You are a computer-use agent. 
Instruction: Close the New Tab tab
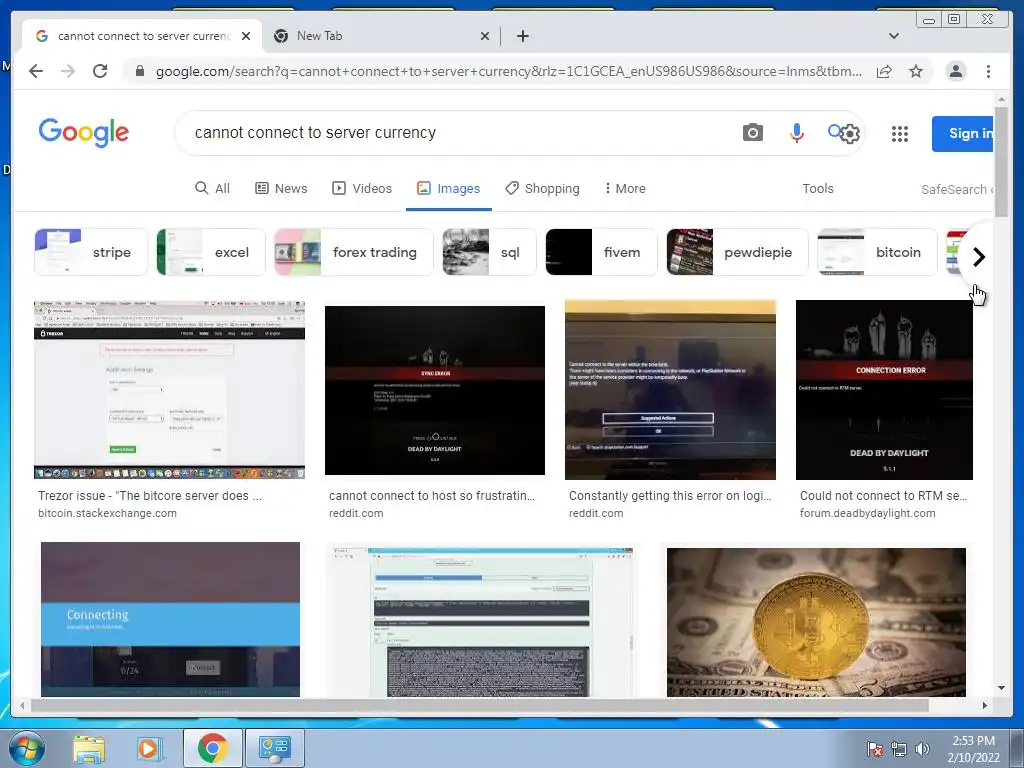(485, 36)
